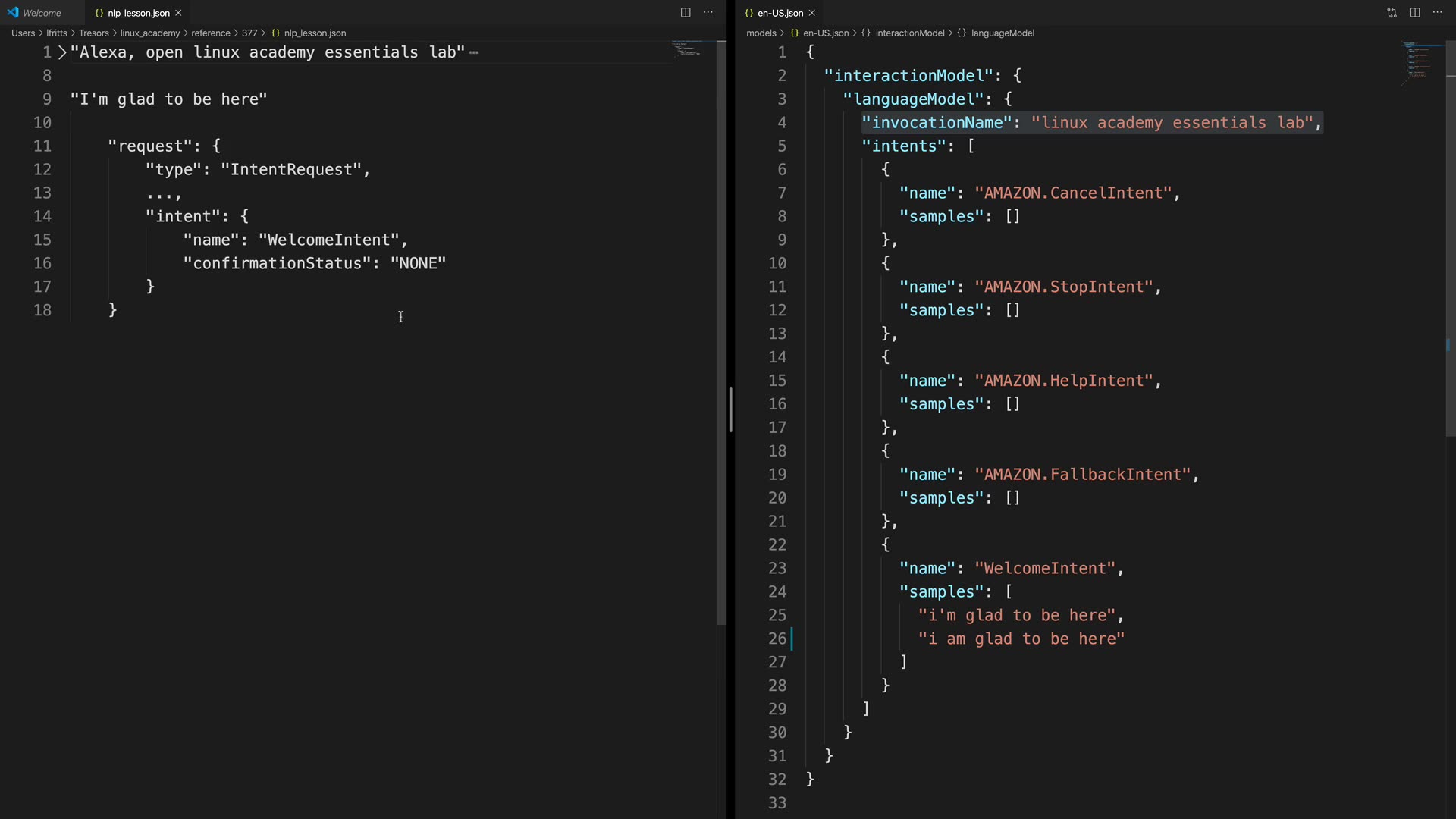The image size is (1456, 819).
Task: Open the interactionModel breadcrumb dropdown
Action: 909,33
